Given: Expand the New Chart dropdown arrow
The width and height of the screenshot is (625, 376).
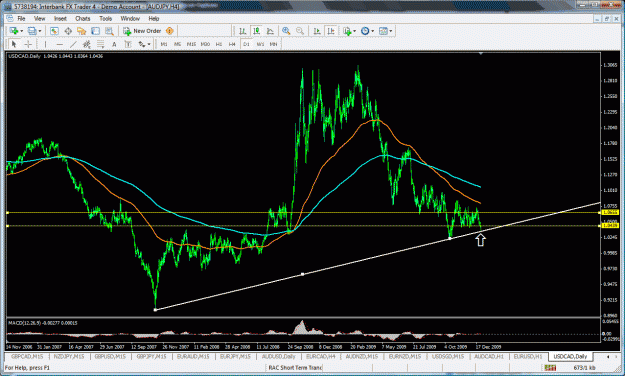Looking at the screenshot, I should click(22, 31).
